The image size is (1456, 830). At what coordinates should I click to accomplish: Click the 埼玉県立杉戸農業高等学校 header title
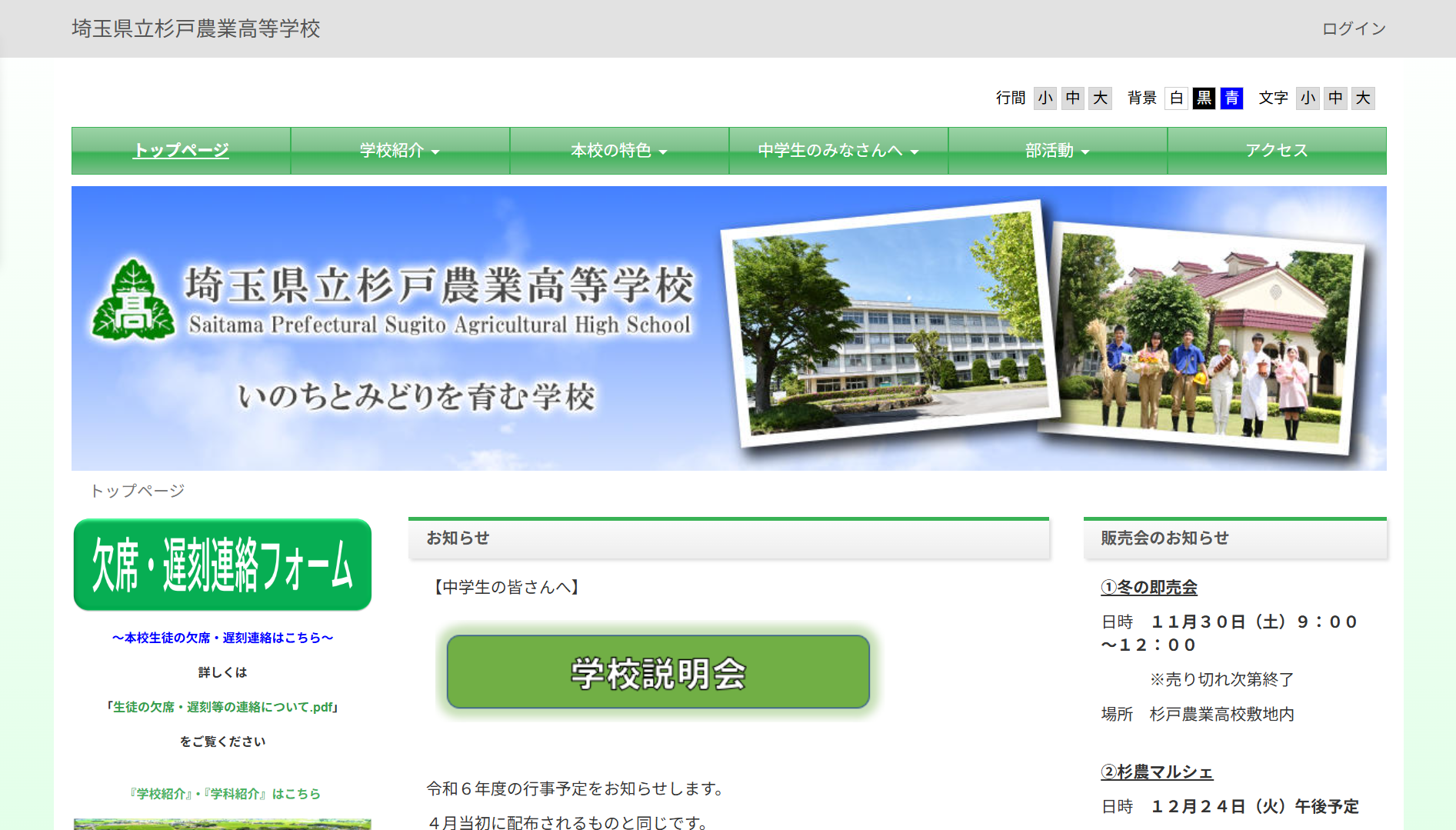click(196, 28)
